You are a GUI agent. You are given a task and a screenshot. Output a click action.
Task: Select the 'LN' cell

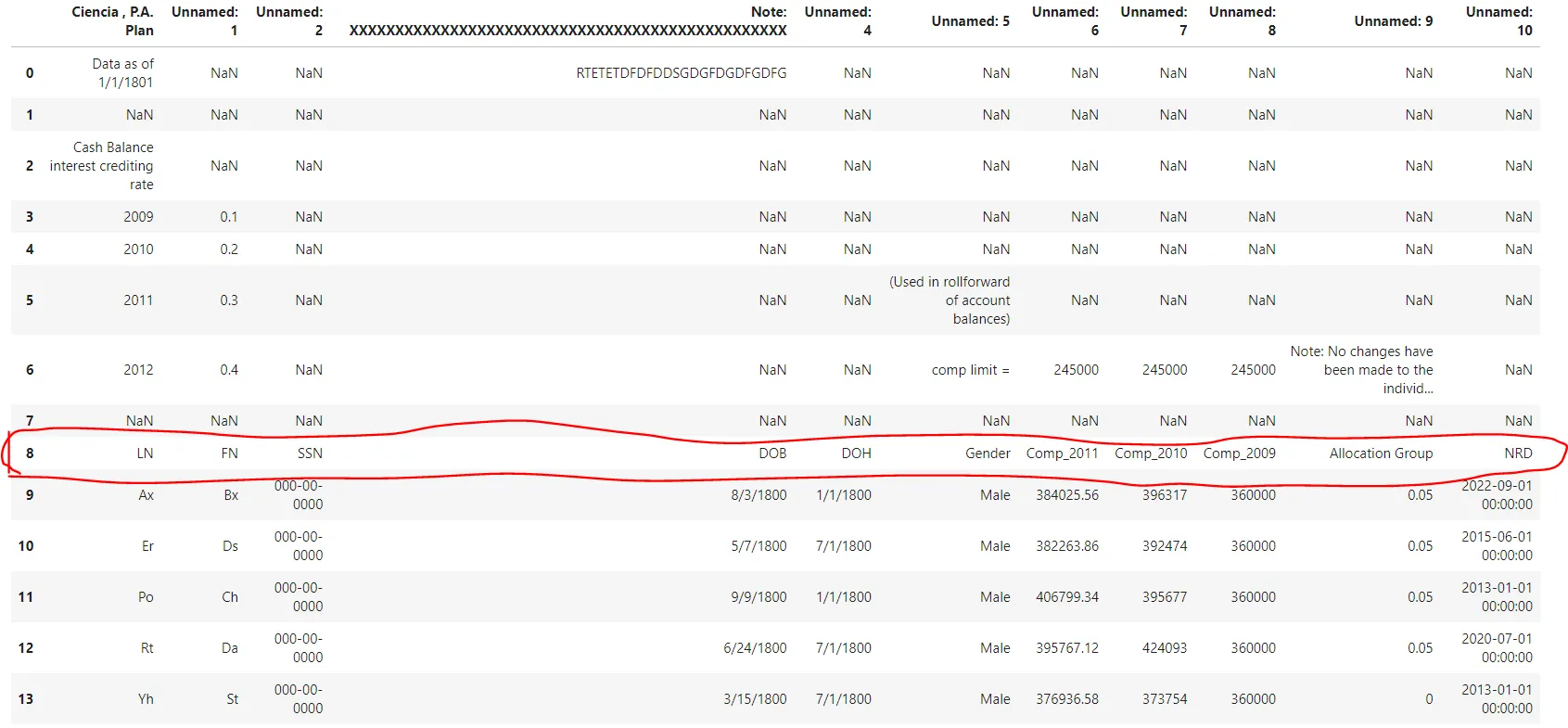click(145, 453)
